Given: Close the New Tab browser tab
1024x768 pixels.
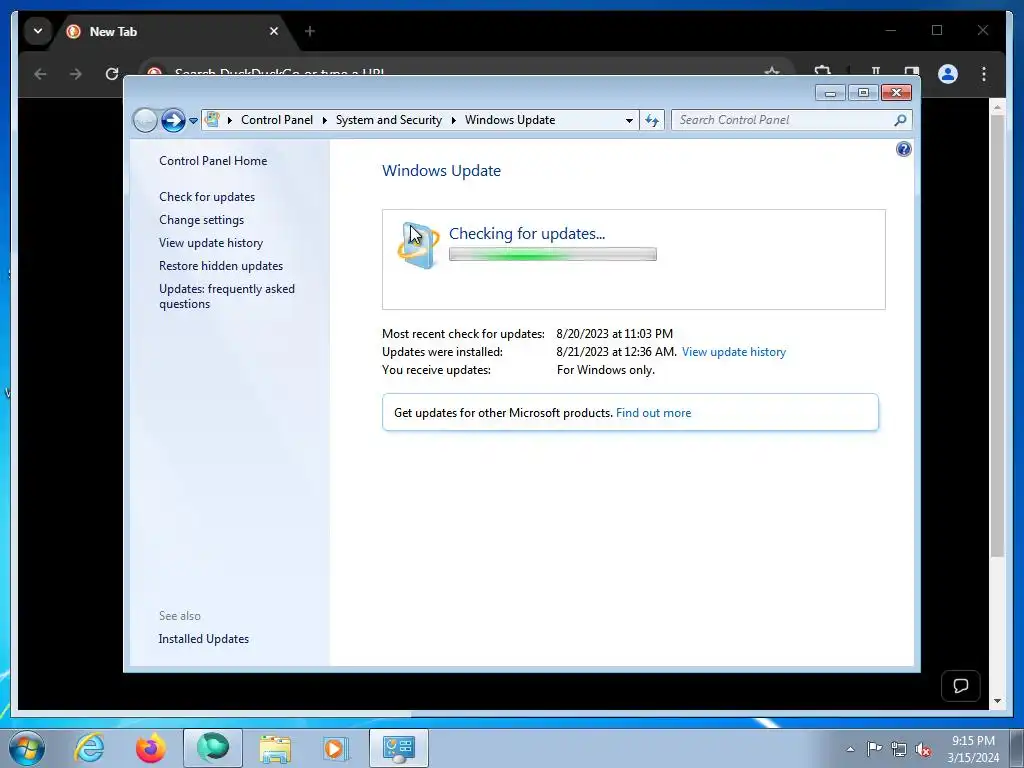Looking at the screenshot, I should (x=274, y=31).
